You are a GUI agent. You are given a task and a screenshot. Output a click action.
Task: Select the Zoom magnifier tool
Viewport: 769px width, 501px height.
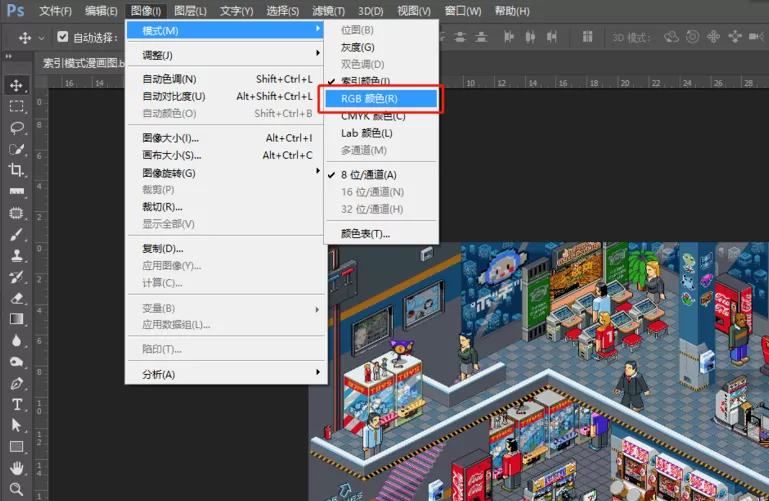(16, 489)
